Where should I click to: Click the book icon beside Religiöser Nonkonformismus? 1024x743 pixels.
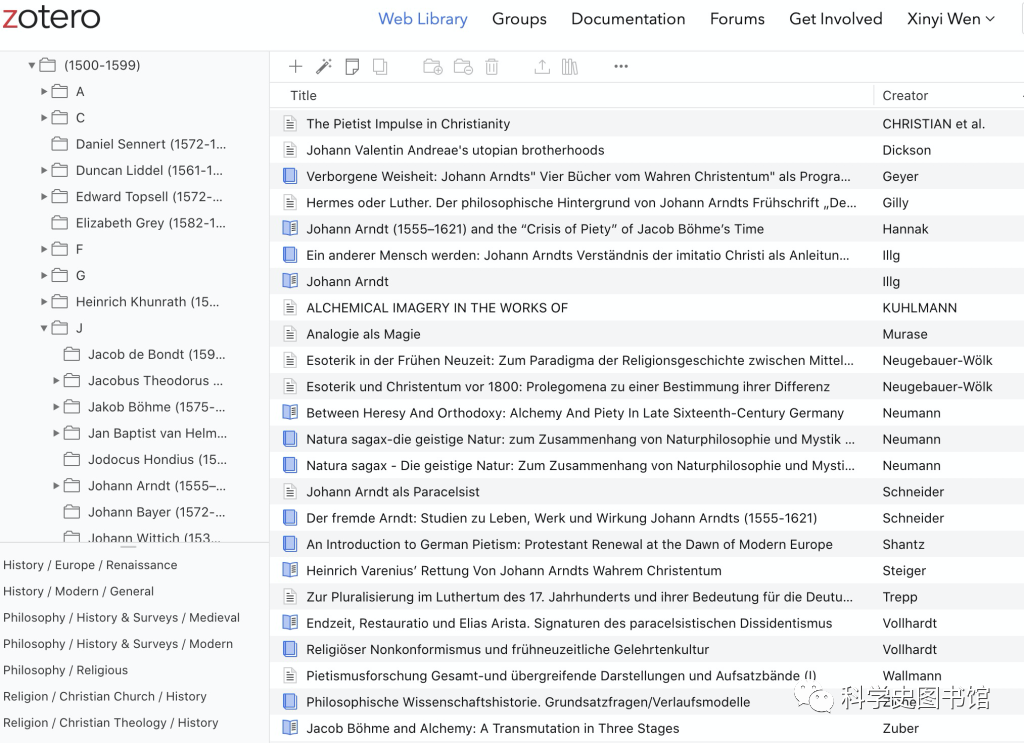pos(290,650)
